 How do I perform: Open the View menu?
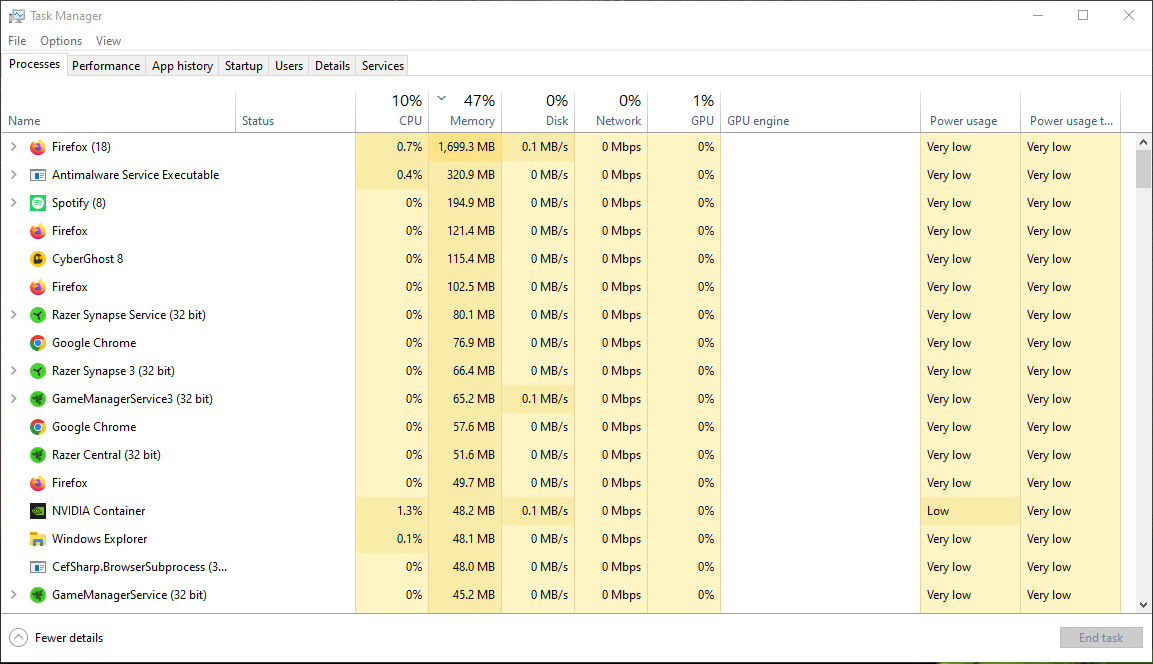(x=108, y=41)
